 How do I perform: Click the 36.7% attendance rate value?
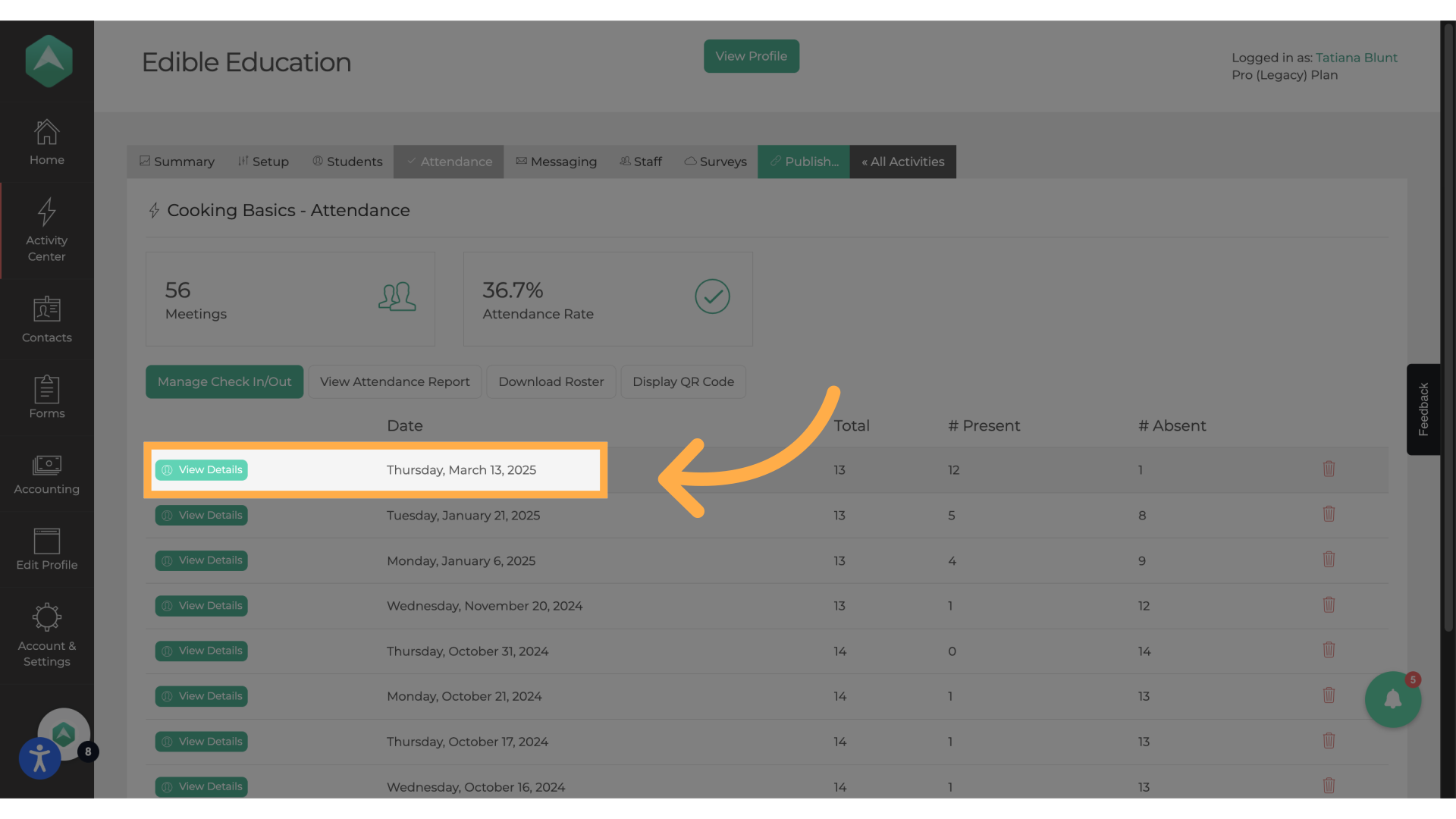pyautogui.click(x=513, y=290)
